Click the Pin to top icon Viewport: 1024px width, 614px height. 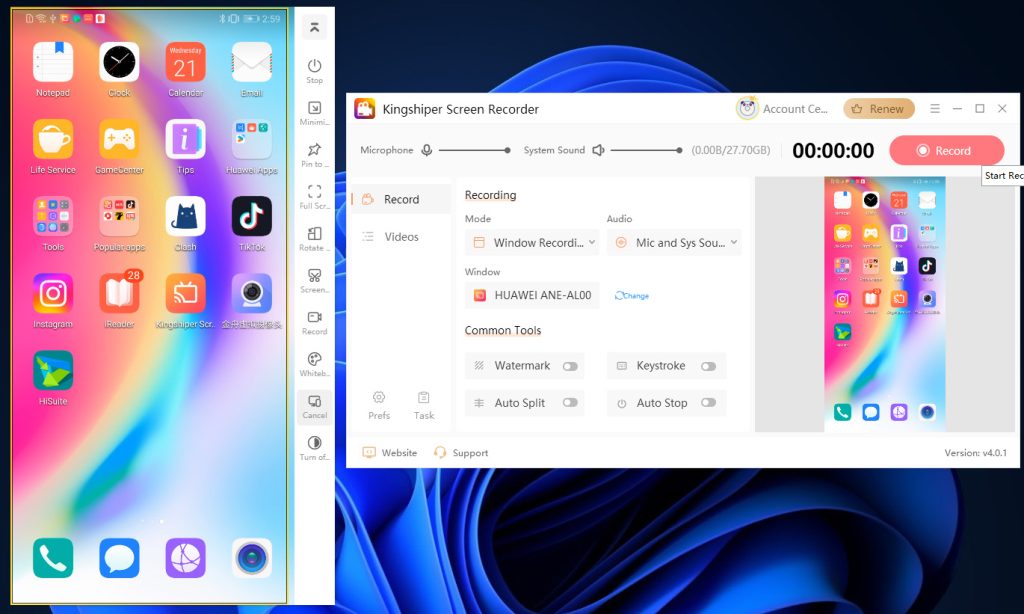click(314, 150)
